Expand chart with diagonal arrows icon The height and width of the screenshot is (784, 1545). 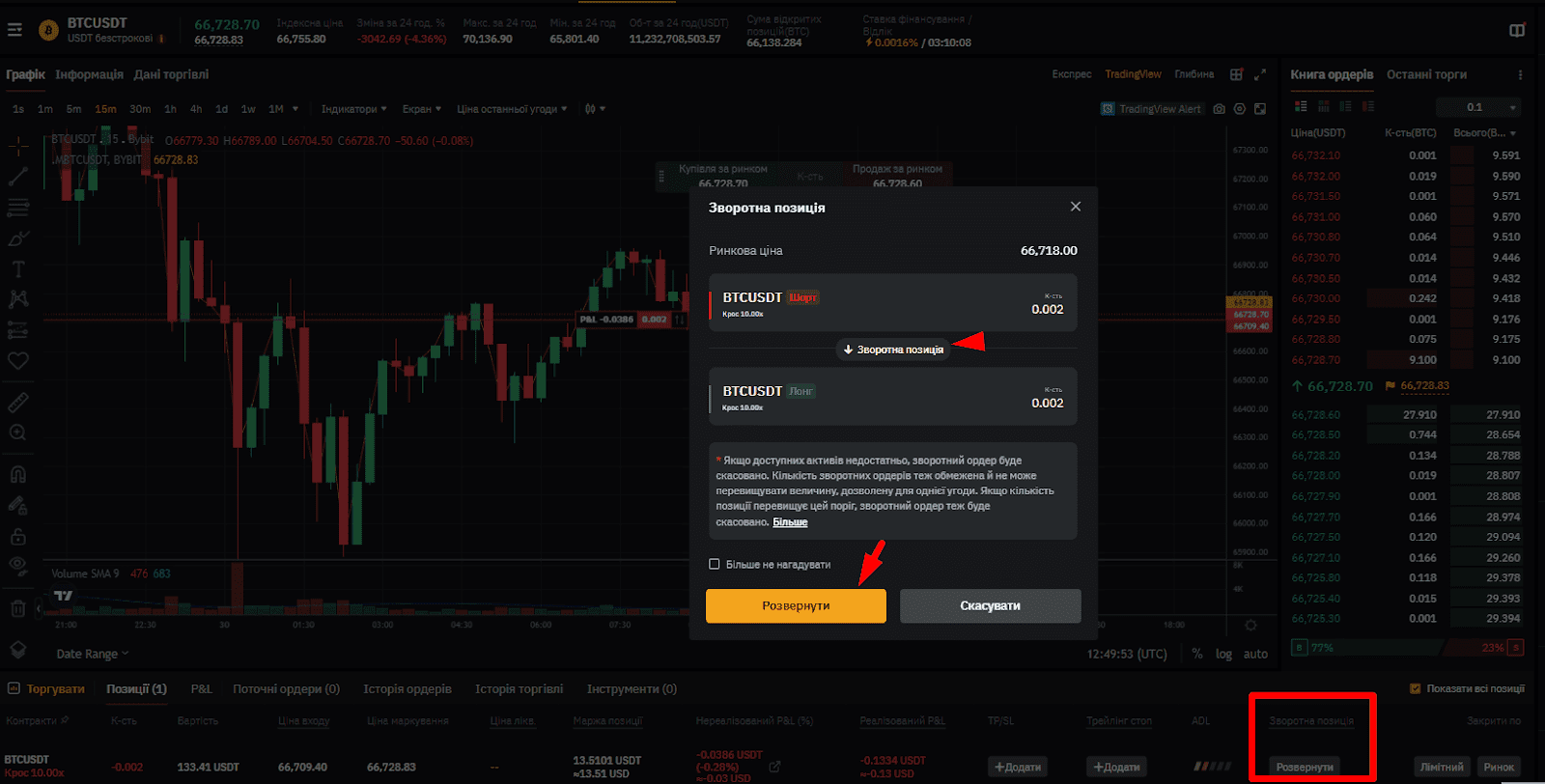[1259, 74]
